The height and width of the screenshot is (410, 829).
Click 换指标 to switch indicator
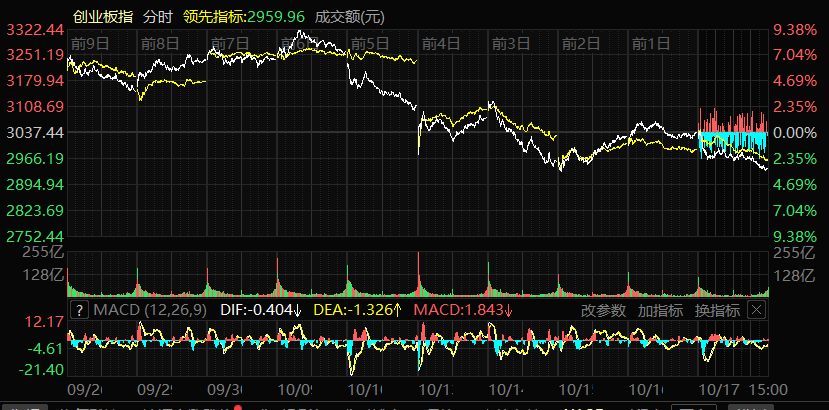click(x=717, y=310)
